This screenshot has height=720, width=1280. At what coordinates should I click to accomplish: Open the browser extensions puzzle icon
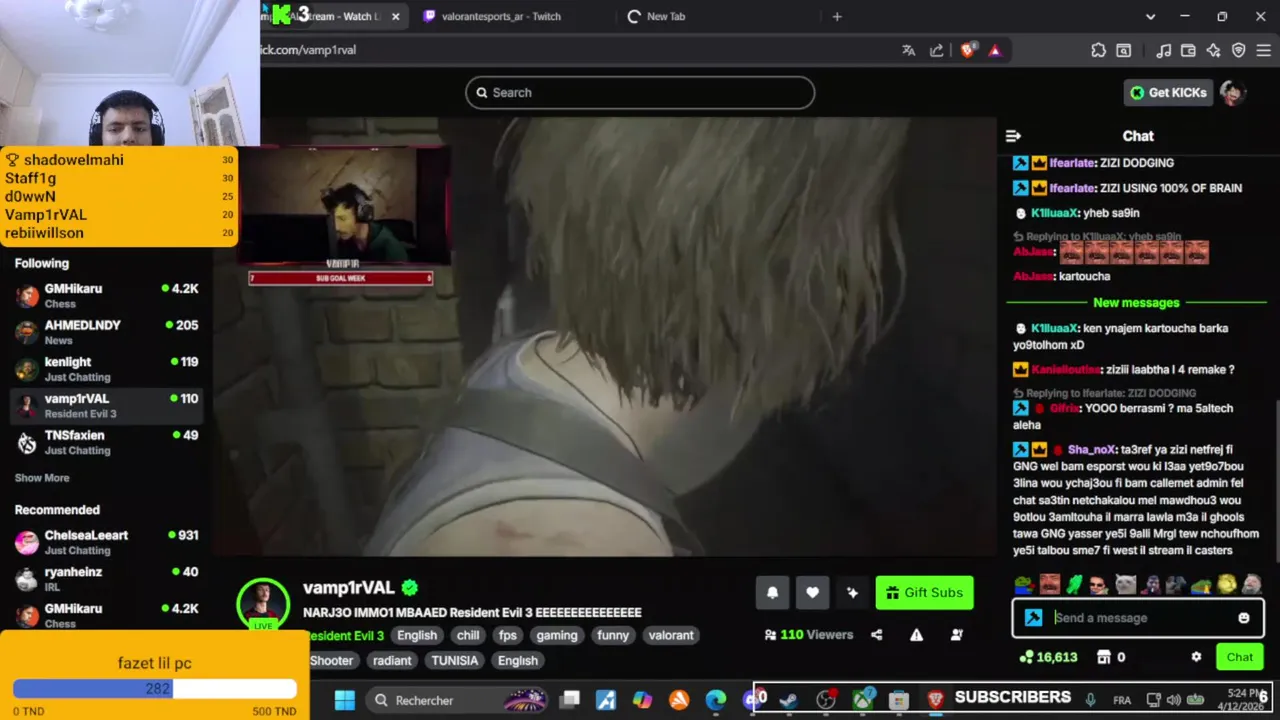[1098, 50]
